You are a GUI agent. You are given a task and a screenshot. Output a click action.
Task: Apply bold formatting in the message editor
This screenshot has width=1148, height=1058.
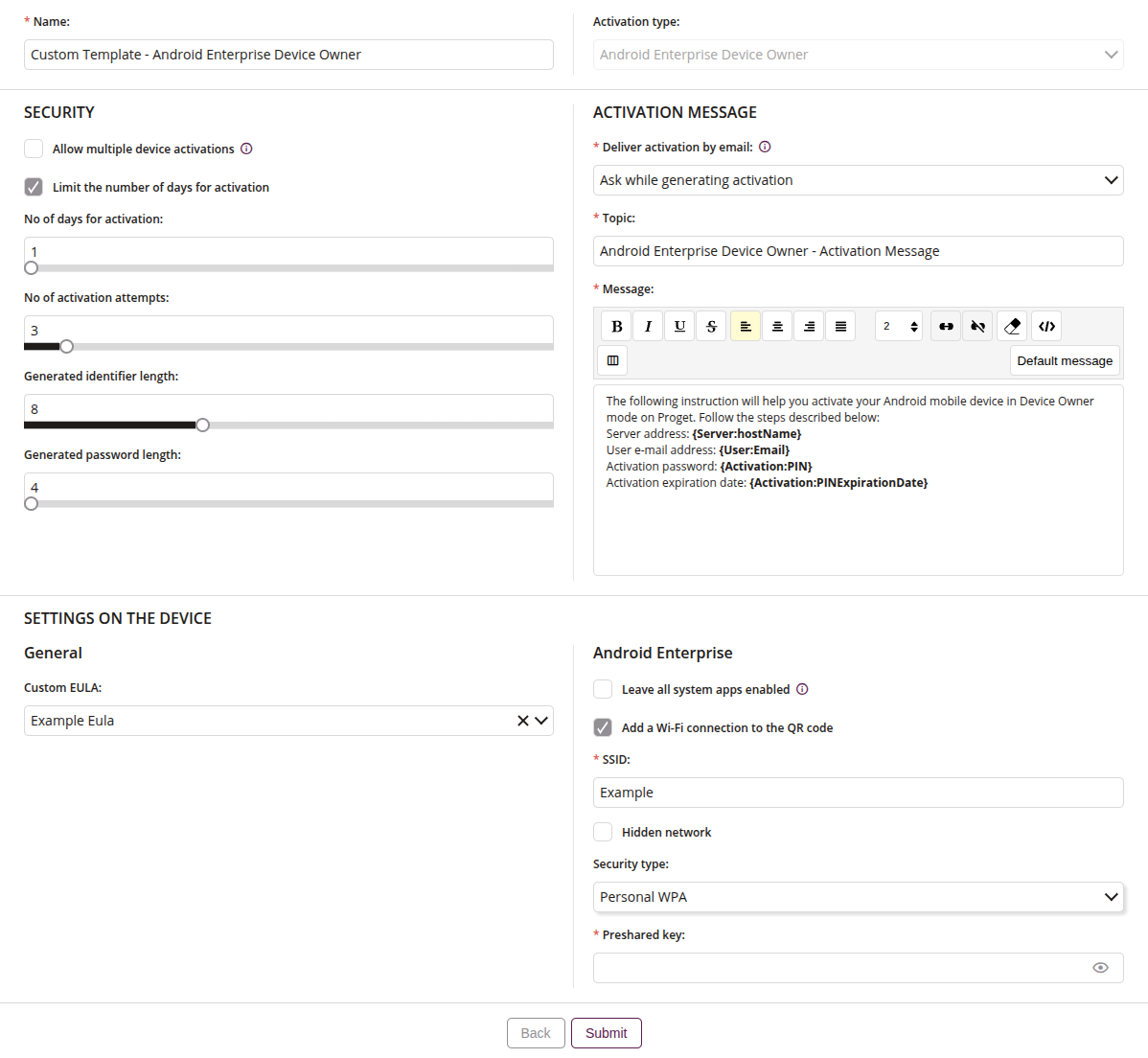pyautogui.click(x=616, y=326)
